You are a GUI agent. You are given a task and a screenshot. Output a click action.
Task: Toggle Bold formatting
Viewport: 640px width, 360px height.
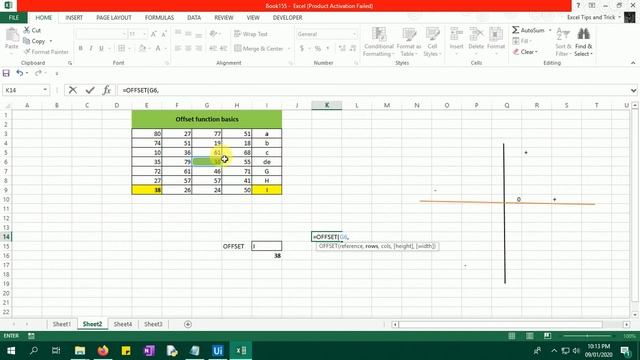80,49
